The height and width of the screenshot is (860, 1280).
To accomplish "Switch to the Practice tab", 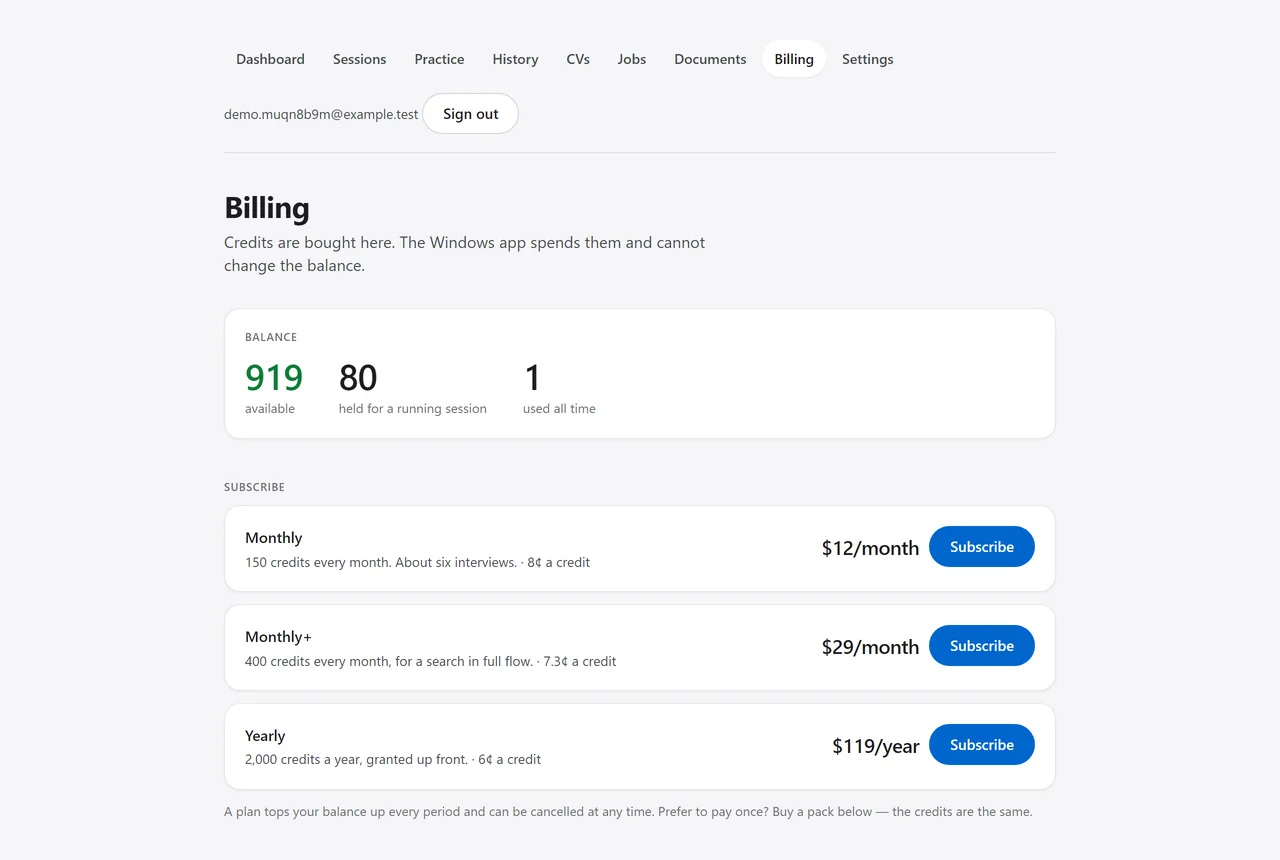I will 439,59.
